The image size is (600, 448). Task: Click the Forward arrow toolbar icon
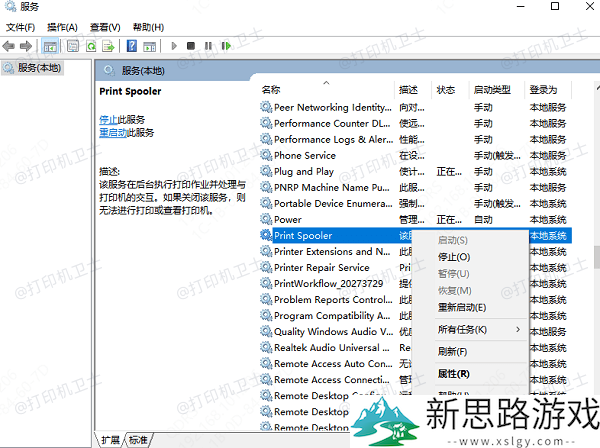tap(26, 46)
